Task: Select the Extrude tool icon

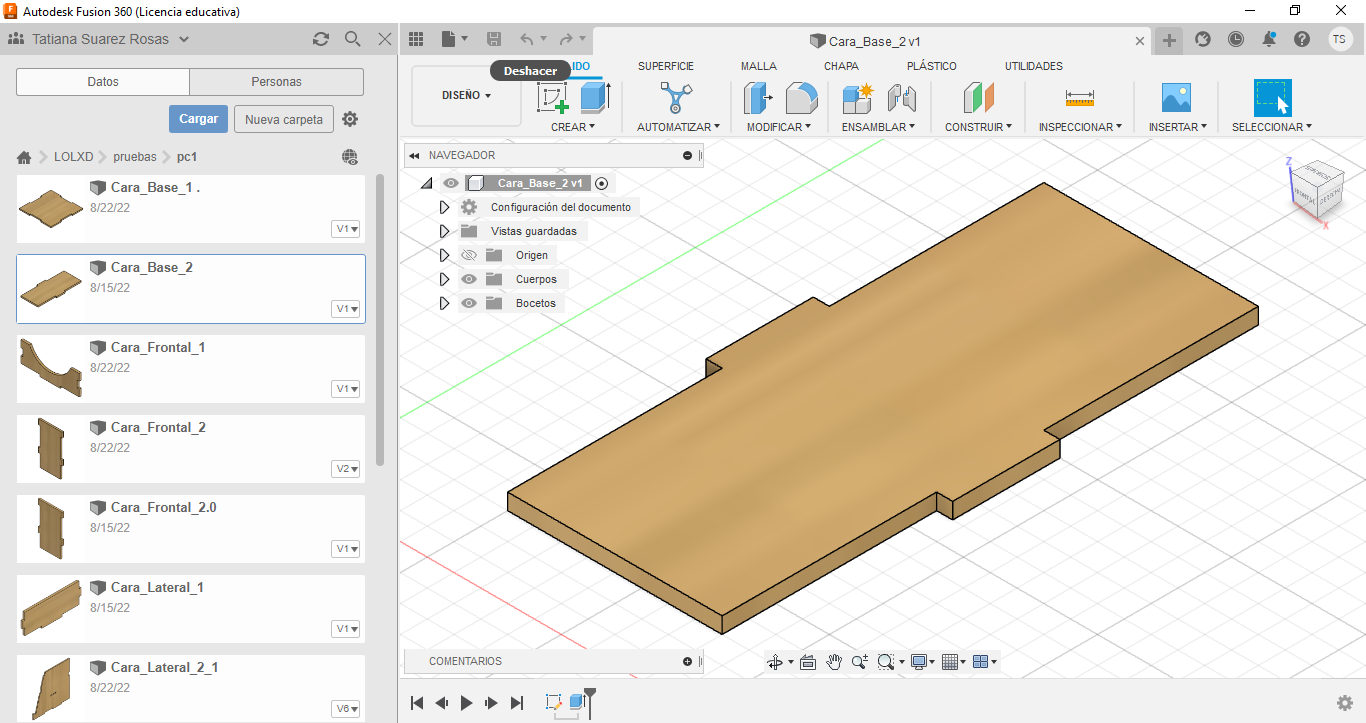Action: [595, 98]
